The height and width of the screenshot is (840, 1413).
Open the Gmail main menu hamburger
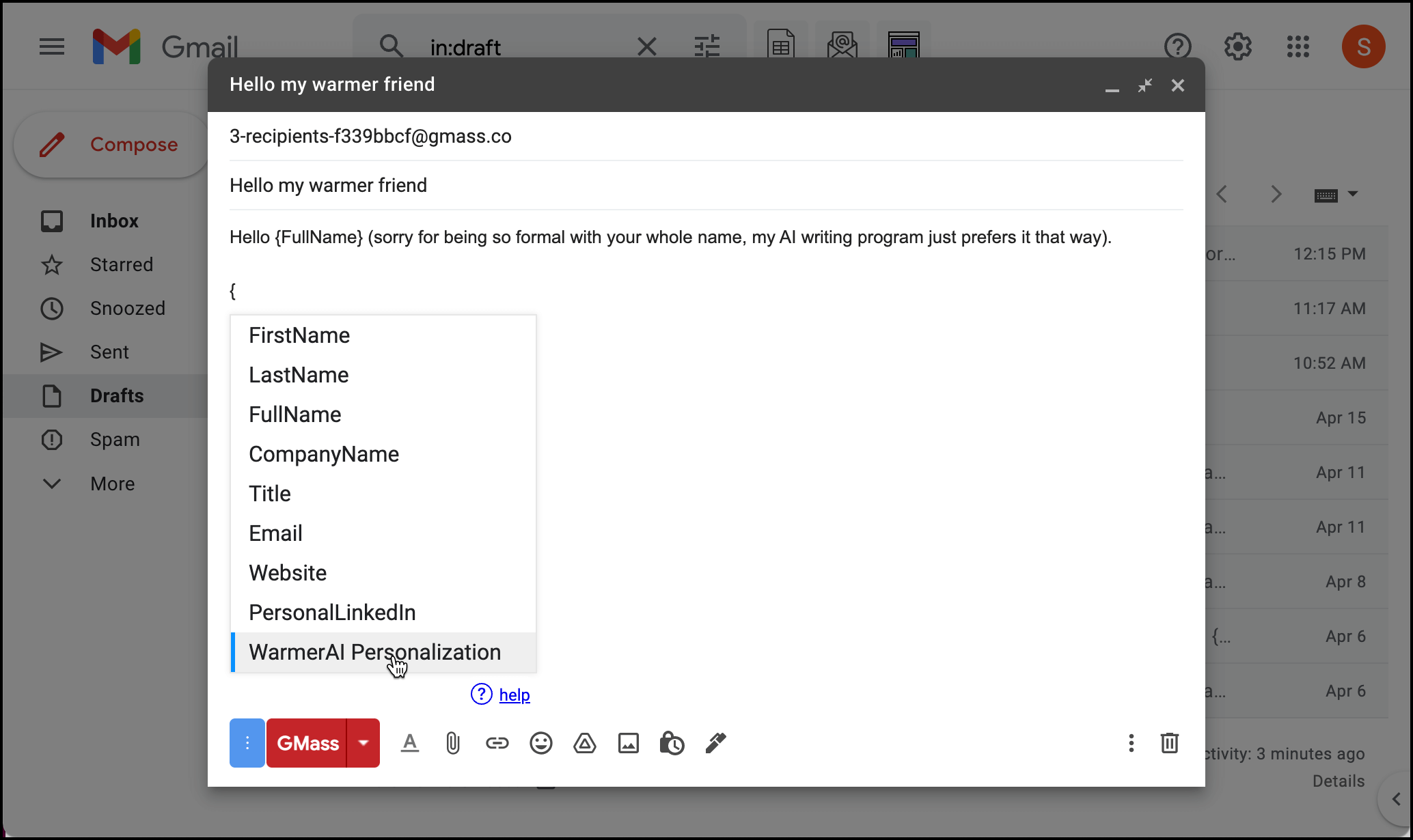pyautogui.click(x=52, y=46)
